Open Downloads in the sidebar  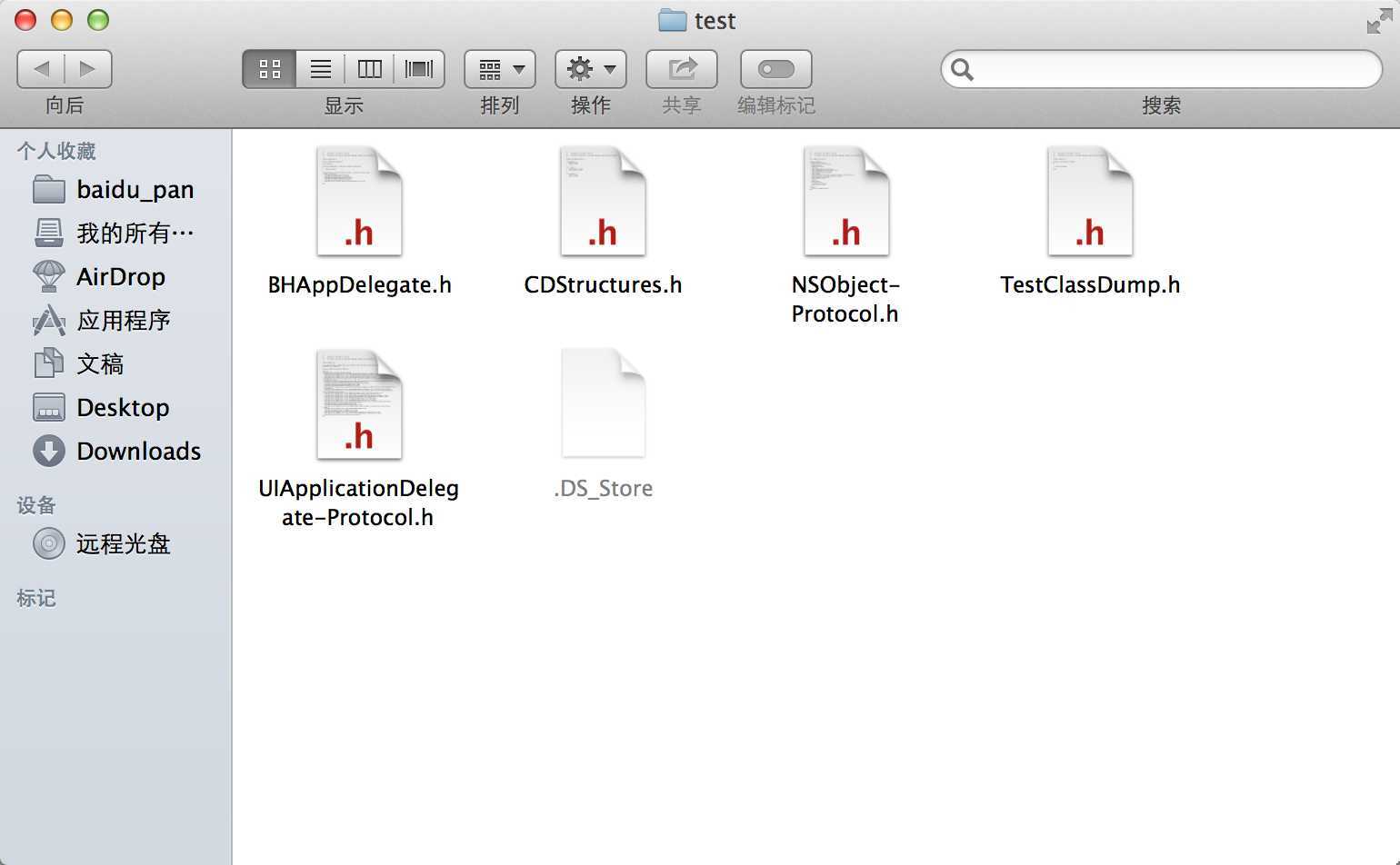click(115, 451)
